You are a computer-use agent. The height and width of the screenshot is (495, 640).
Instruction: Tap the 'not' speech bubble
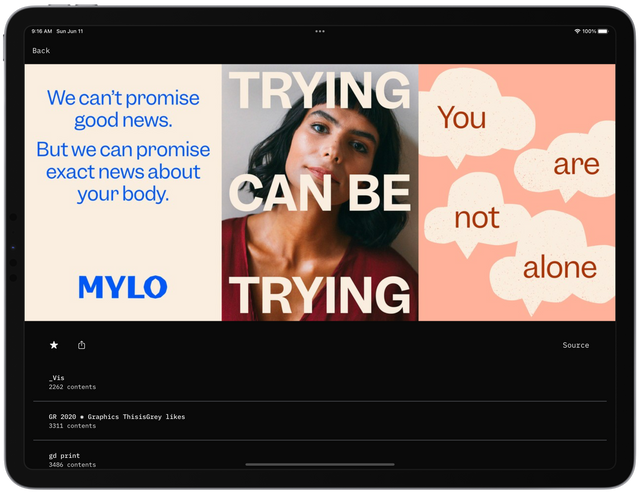(477, 217)
